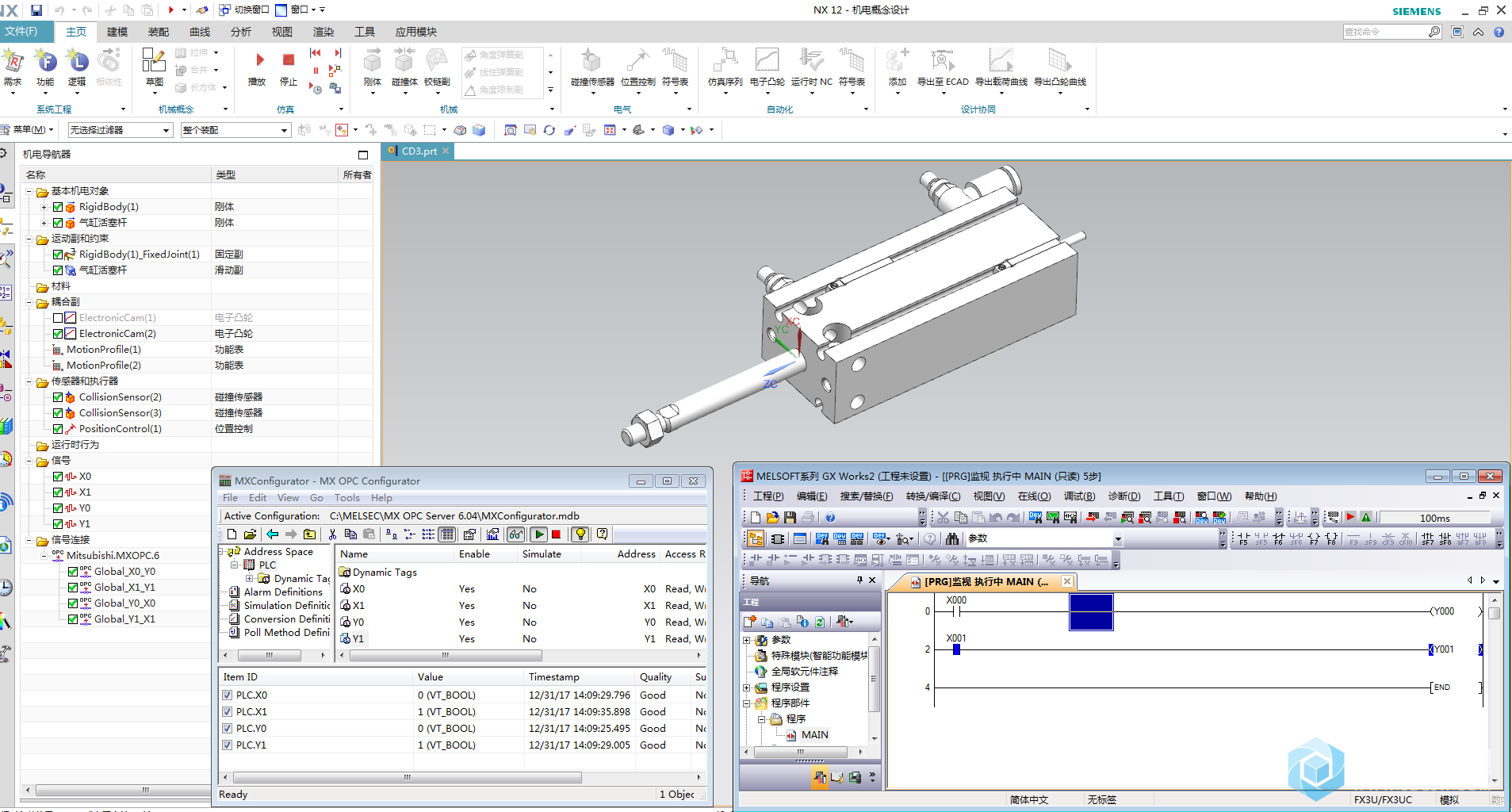Toggle the ElectronicCam(2) checkbox
Screen dimensions: 1512x812
pos(58,334)
